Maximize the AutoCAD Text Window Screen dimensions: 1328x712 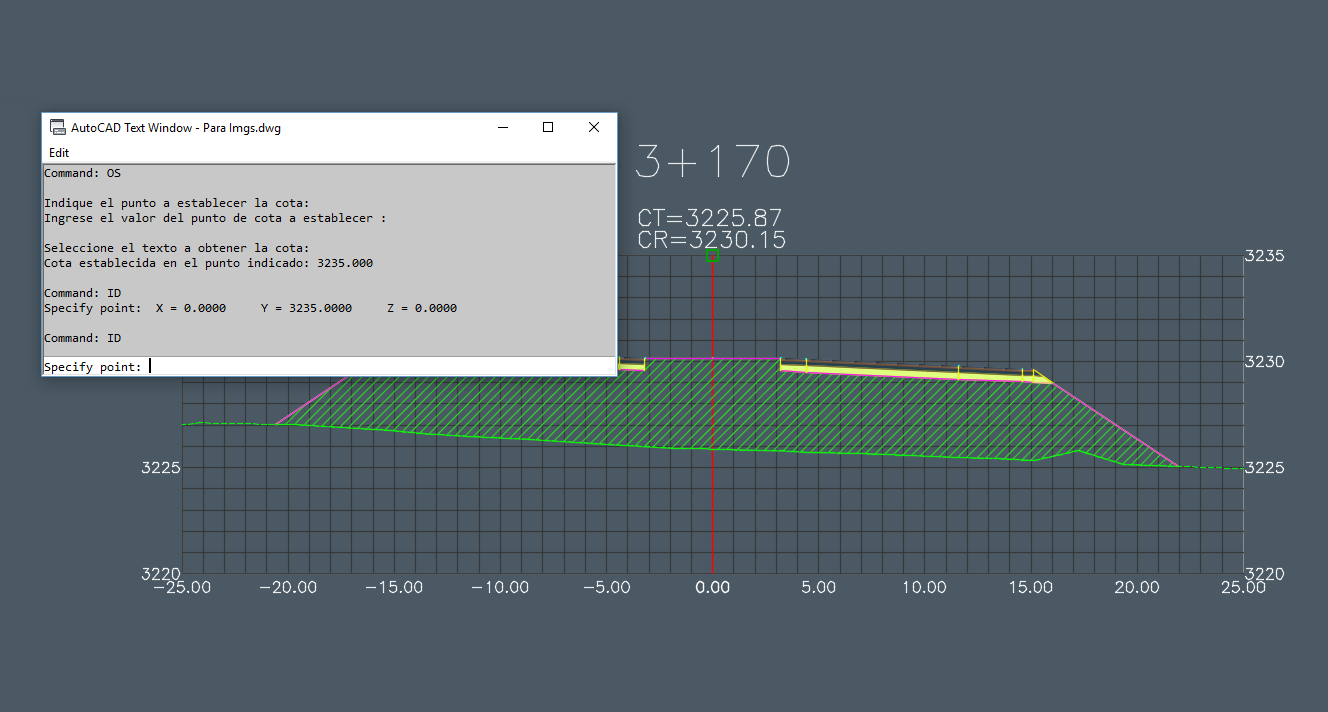pyautogui.click(x=548, y=127)
